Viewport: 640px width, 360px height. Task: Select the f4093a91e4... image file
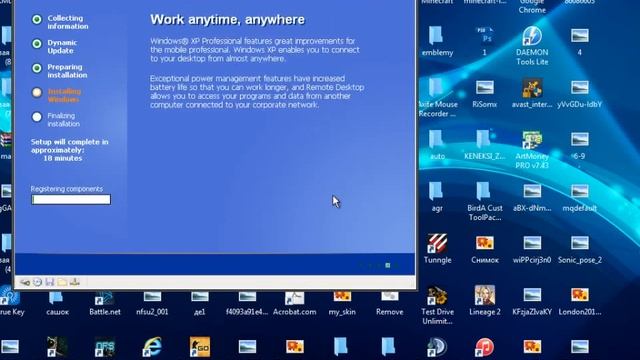click(x=247, y=298)
